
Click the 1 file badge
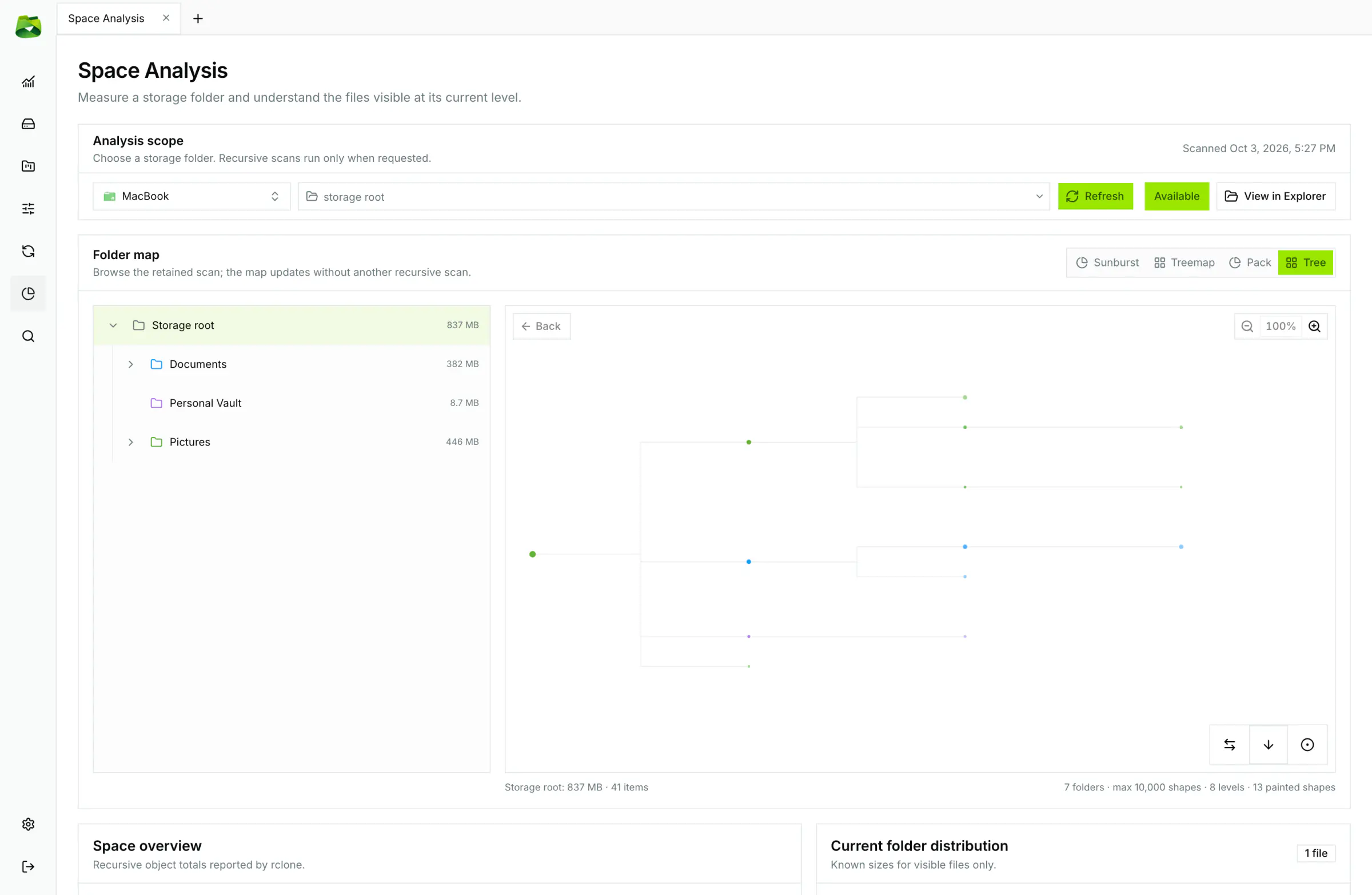1316,853
